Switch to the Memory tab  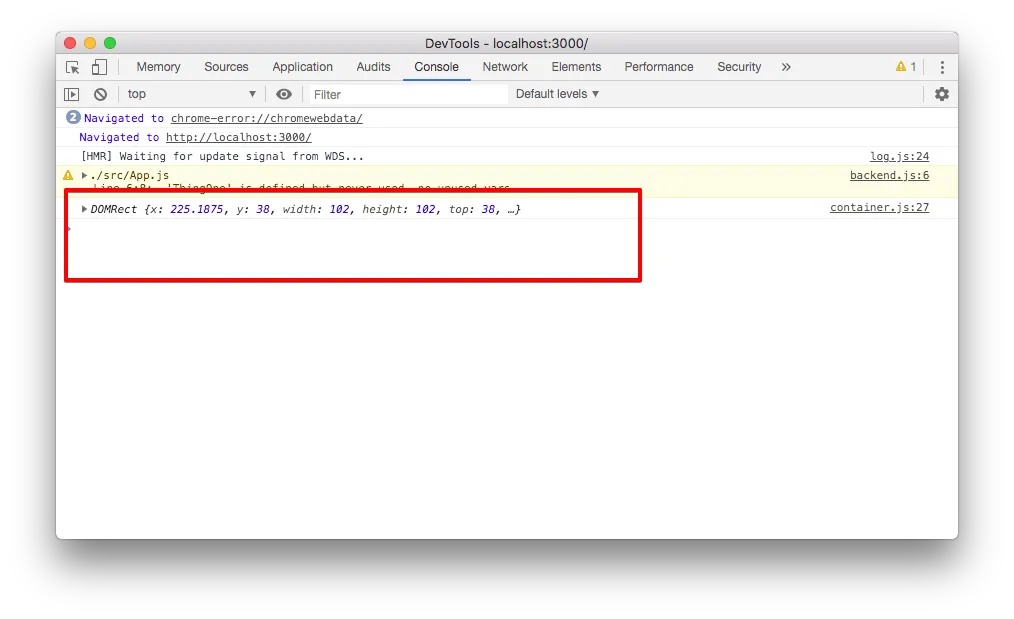[x=158, y=67]
